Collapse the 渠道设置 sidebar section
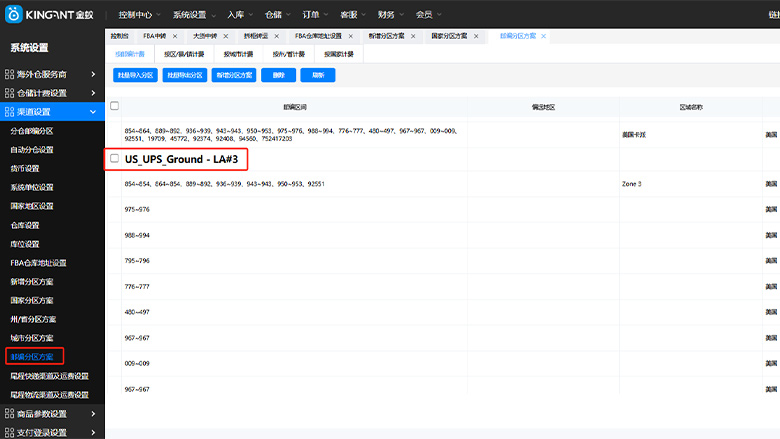780x439 pixels. (x=93, y=112)
